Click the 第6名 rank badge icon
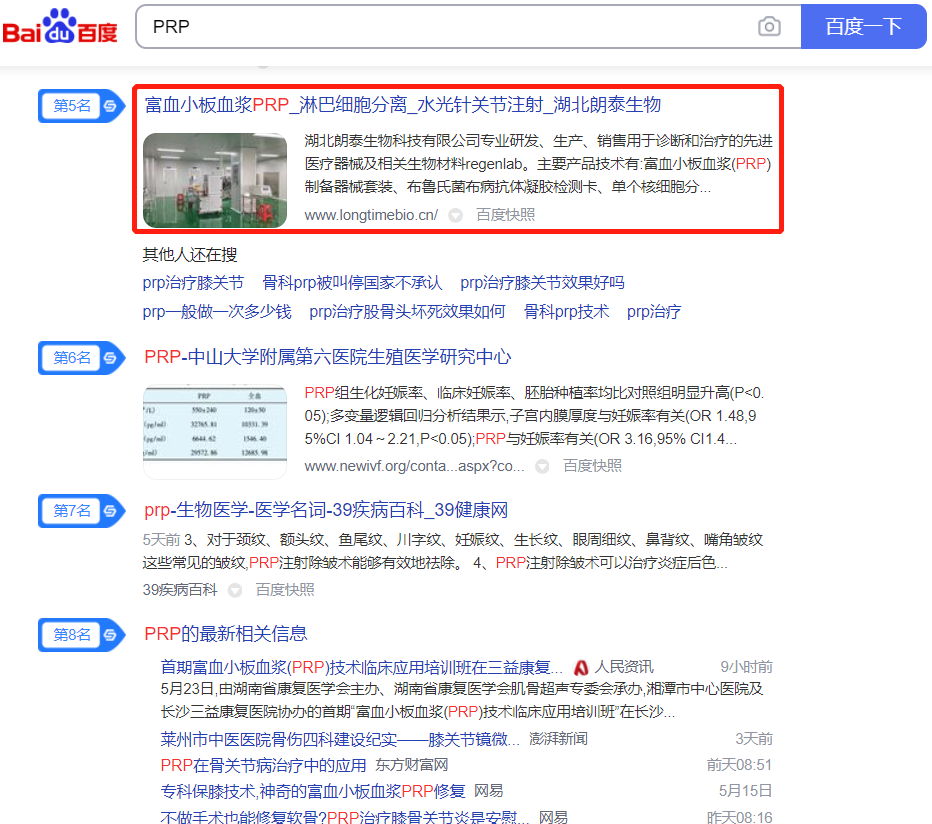 82,358
